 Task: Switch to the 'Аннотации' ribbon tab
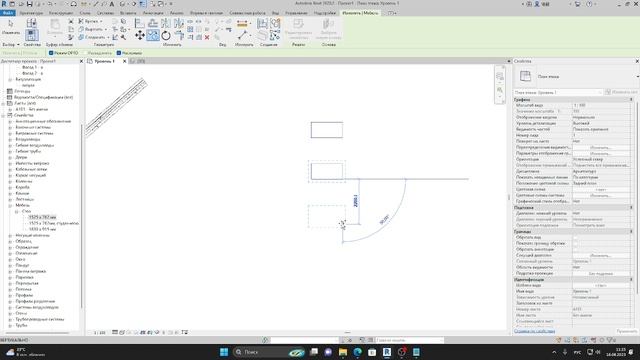pyautogui.click(x=153, y=13)
